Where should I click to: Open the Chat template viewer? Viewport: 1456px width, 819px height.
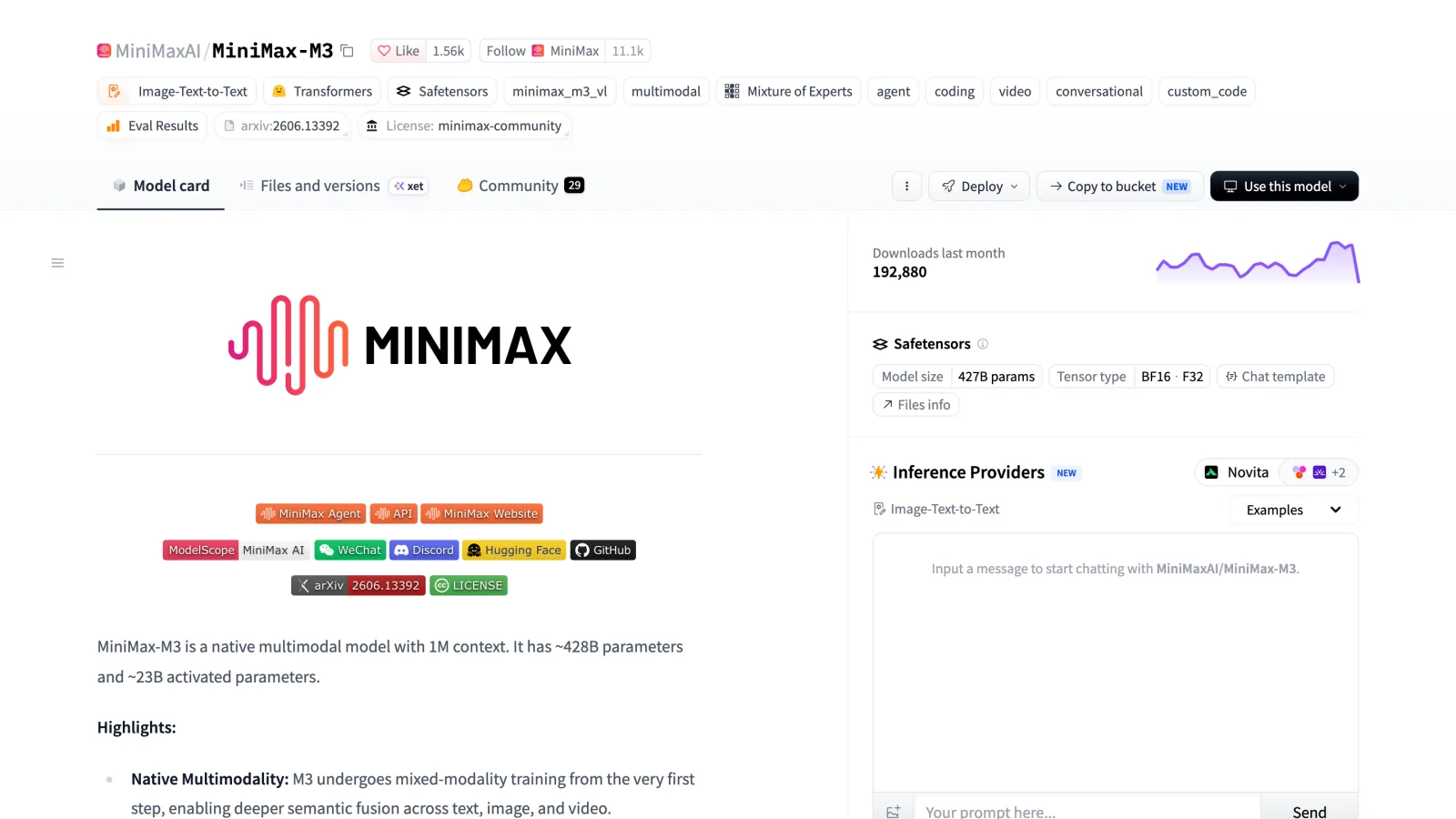(x=1275, y=377)
